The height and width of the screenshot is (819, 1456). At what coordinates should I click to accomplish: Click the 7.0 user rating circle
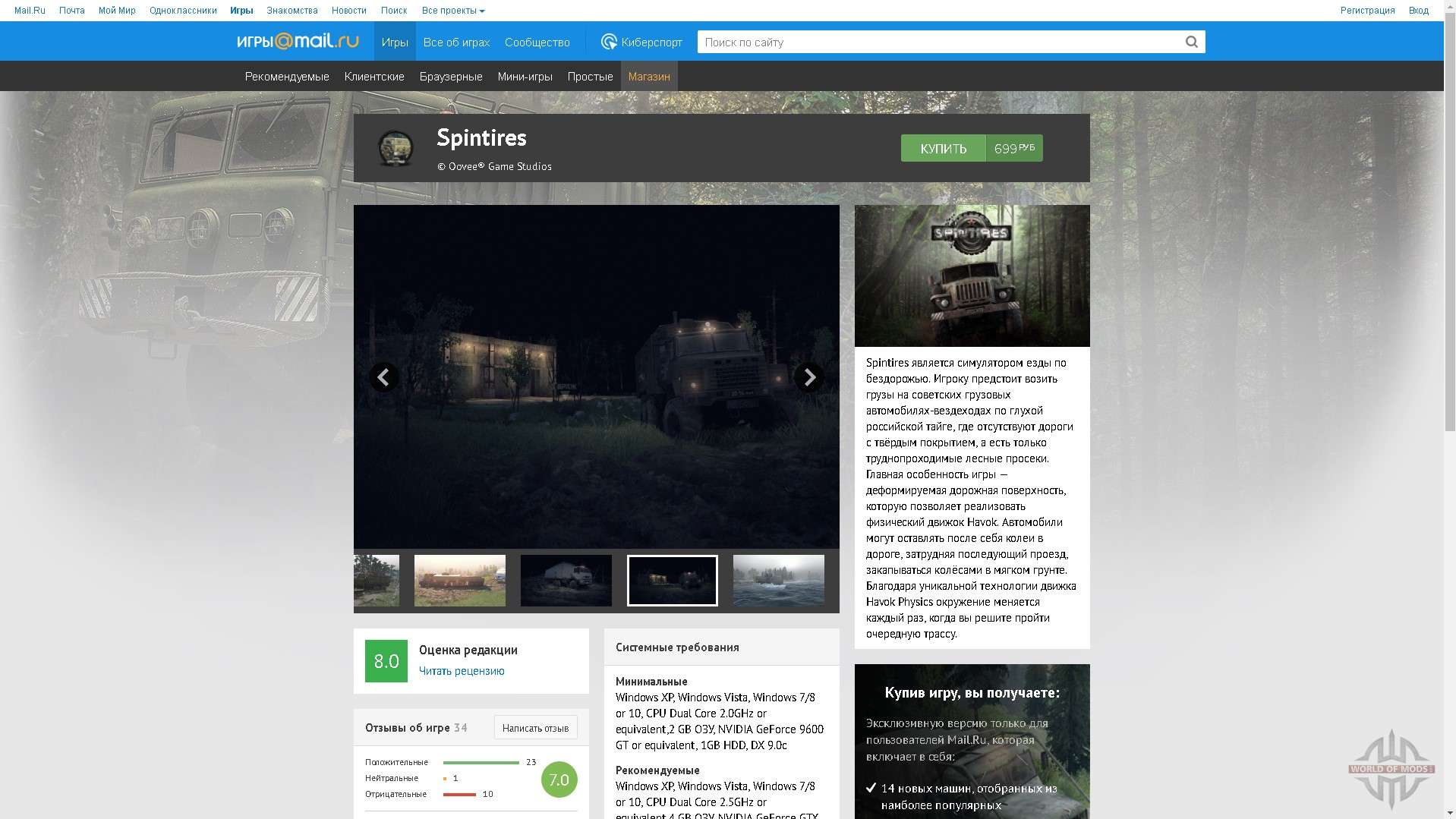(x=559, y=780)
